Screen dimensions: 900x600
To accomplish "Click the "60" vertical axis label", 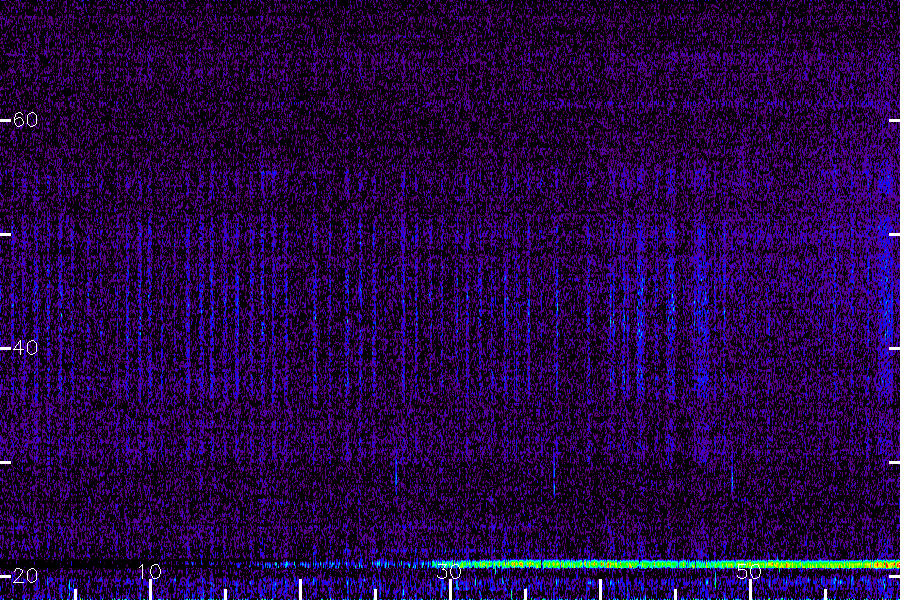I will pyautogui.click(x=25, y=120).
